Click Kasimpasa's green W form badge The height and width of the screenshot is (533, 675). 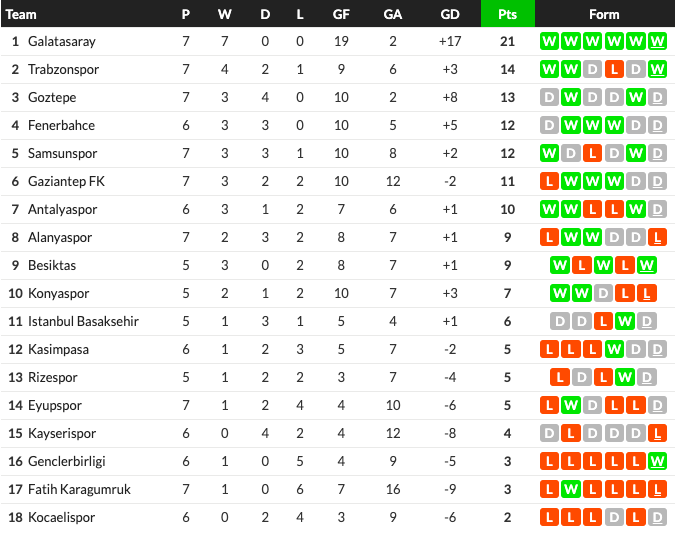coord(614,349)
